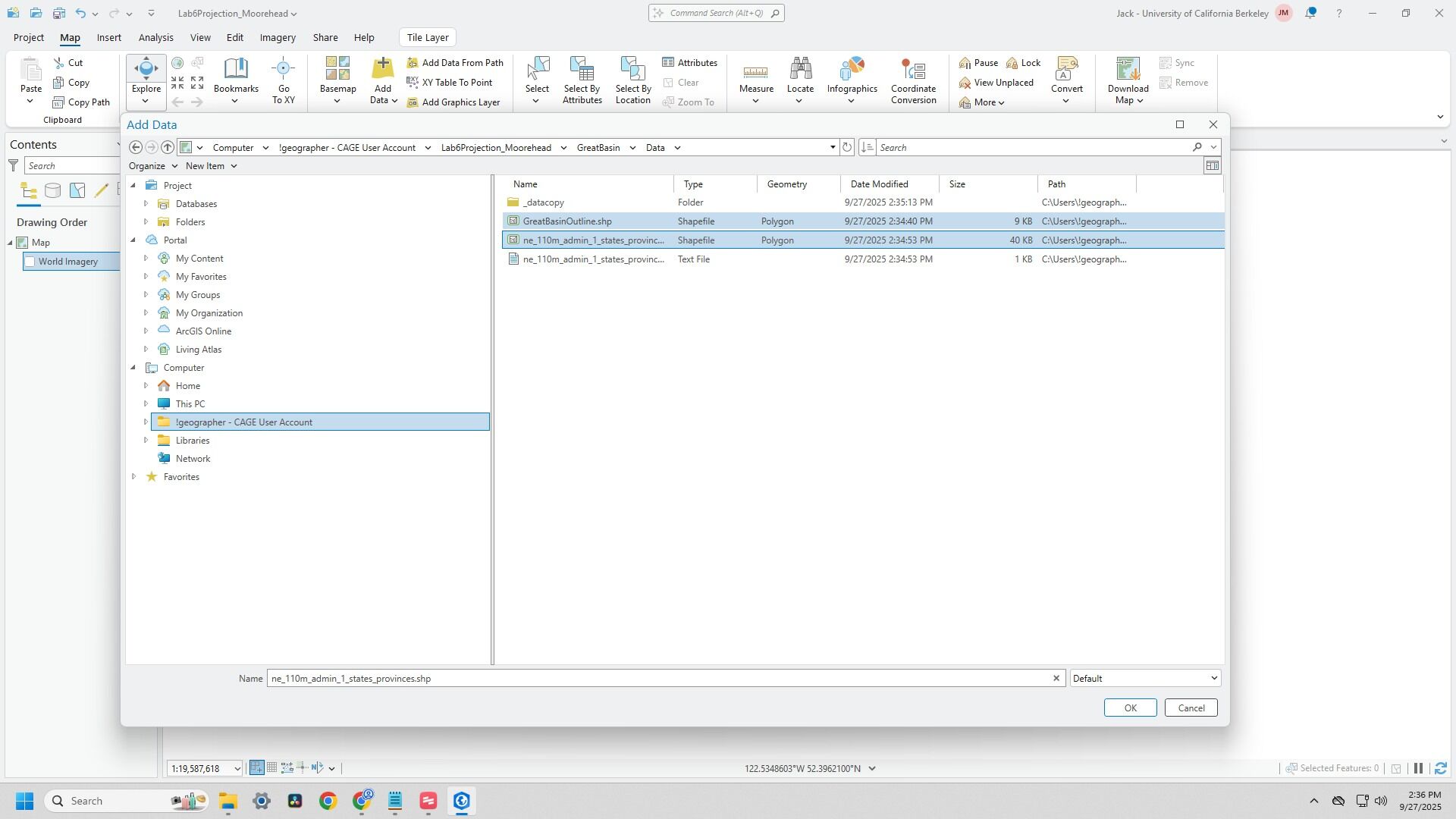
Task: Open the Default filter dropdown
Action: [x=1213, y=679]
